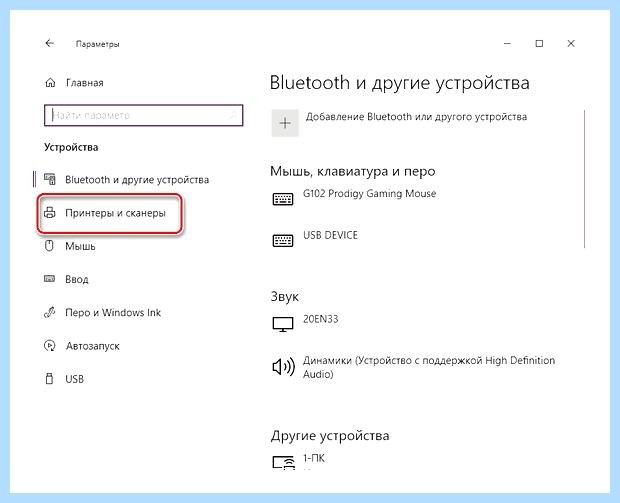Select the 20EN33 audio device

pyautogui.click(x=321, y=319)
